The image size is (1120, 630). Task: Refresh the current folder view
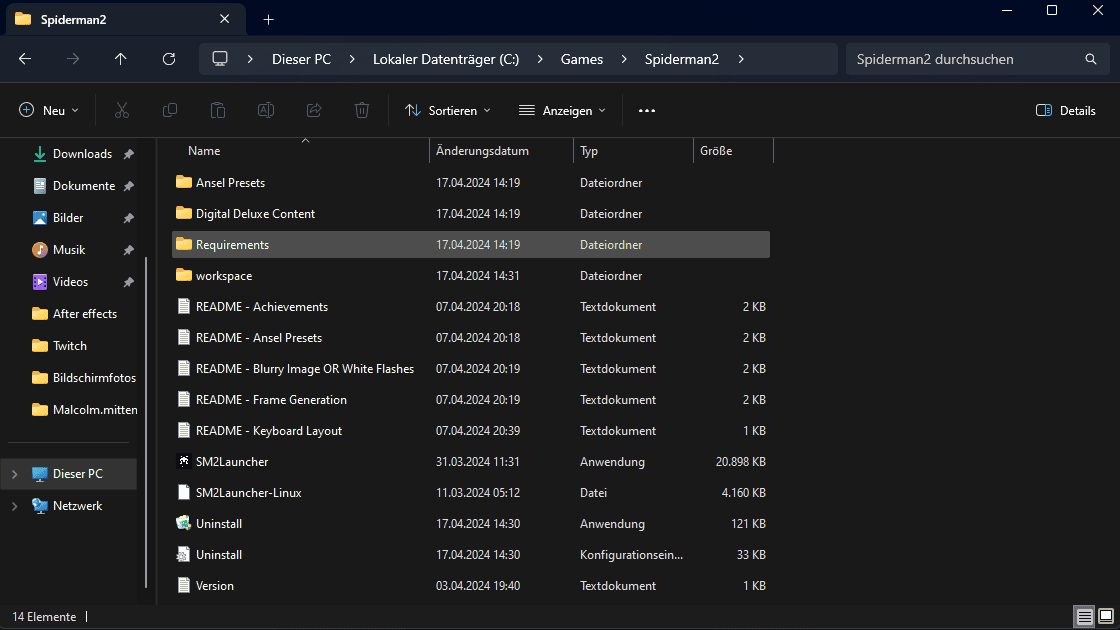click(169, 59)
